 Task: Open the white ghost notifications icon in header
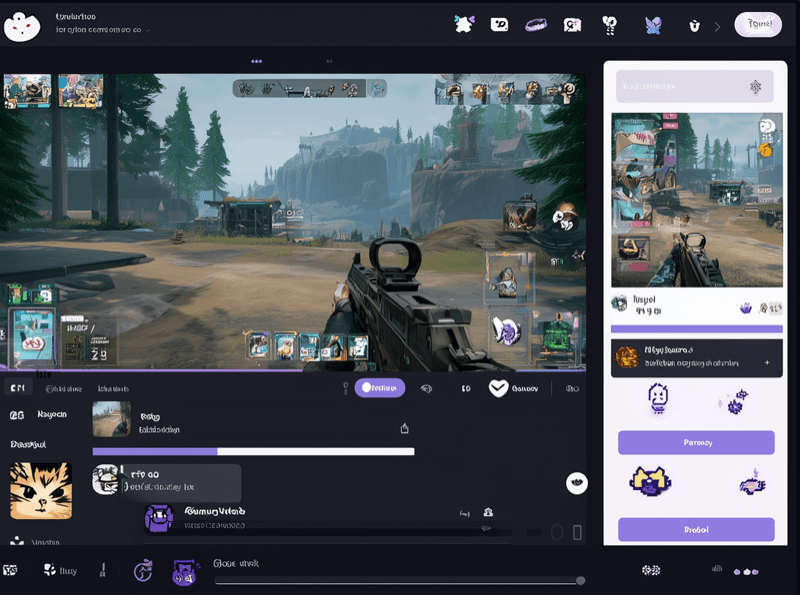464,24
